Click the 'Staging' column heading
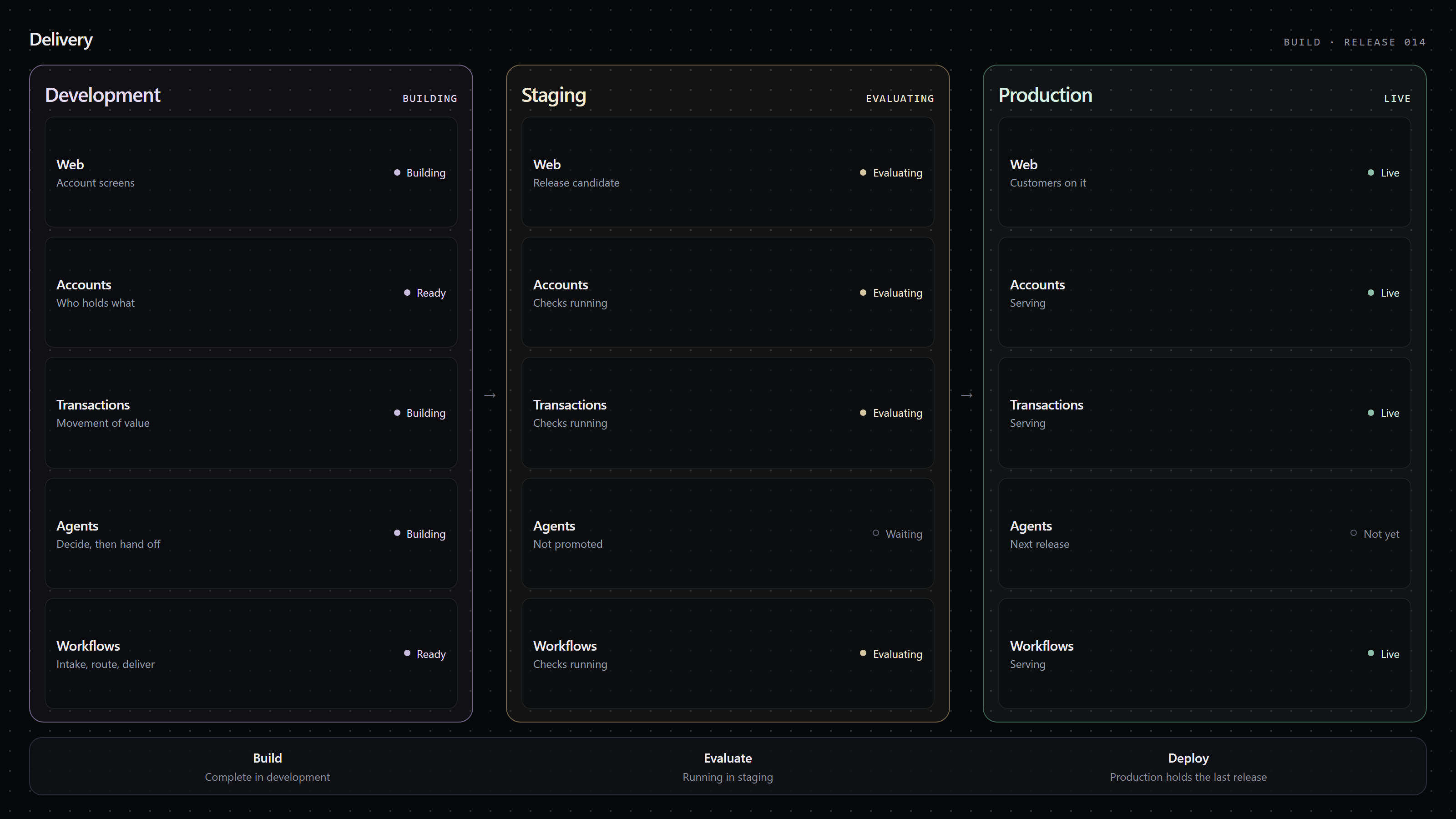 coord(553,95)
